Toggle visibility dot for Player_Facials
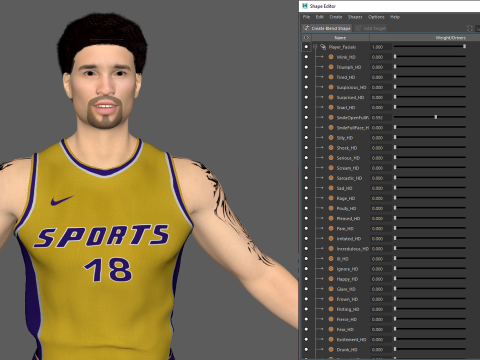Viewport: 480px width, 360px height. click(x=306, y=47)
